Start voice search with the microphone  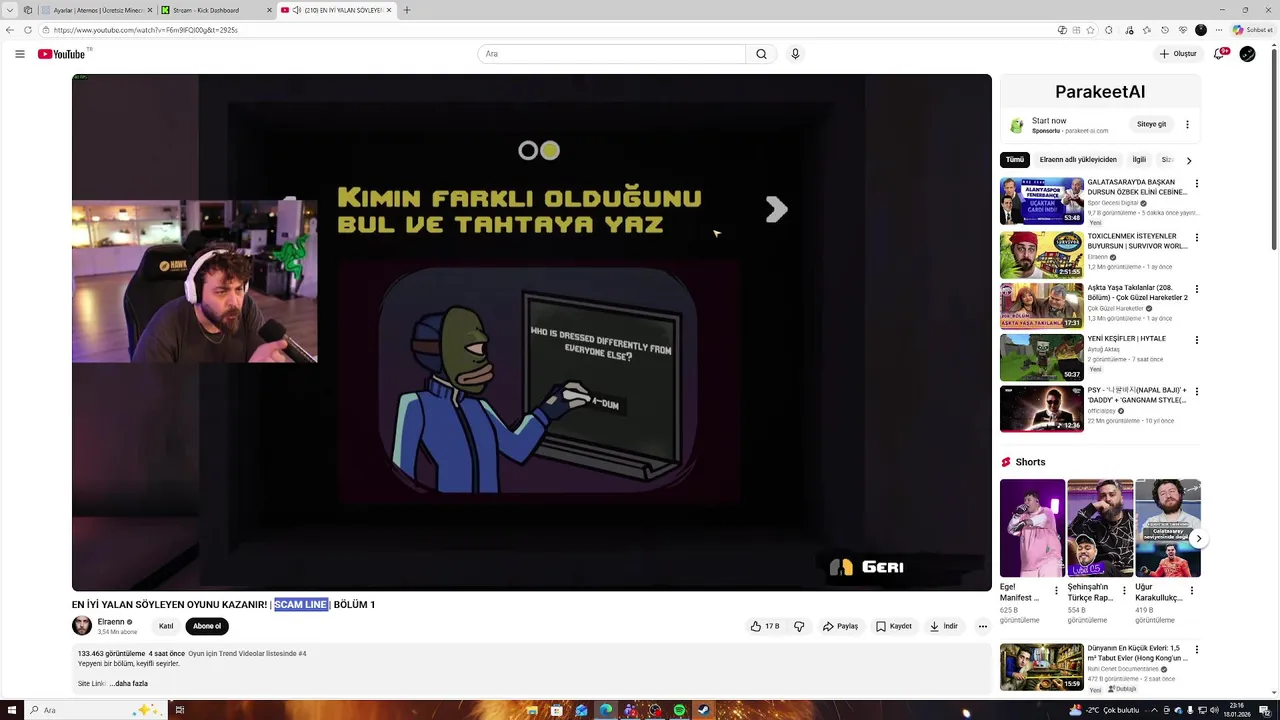point(795,54)
